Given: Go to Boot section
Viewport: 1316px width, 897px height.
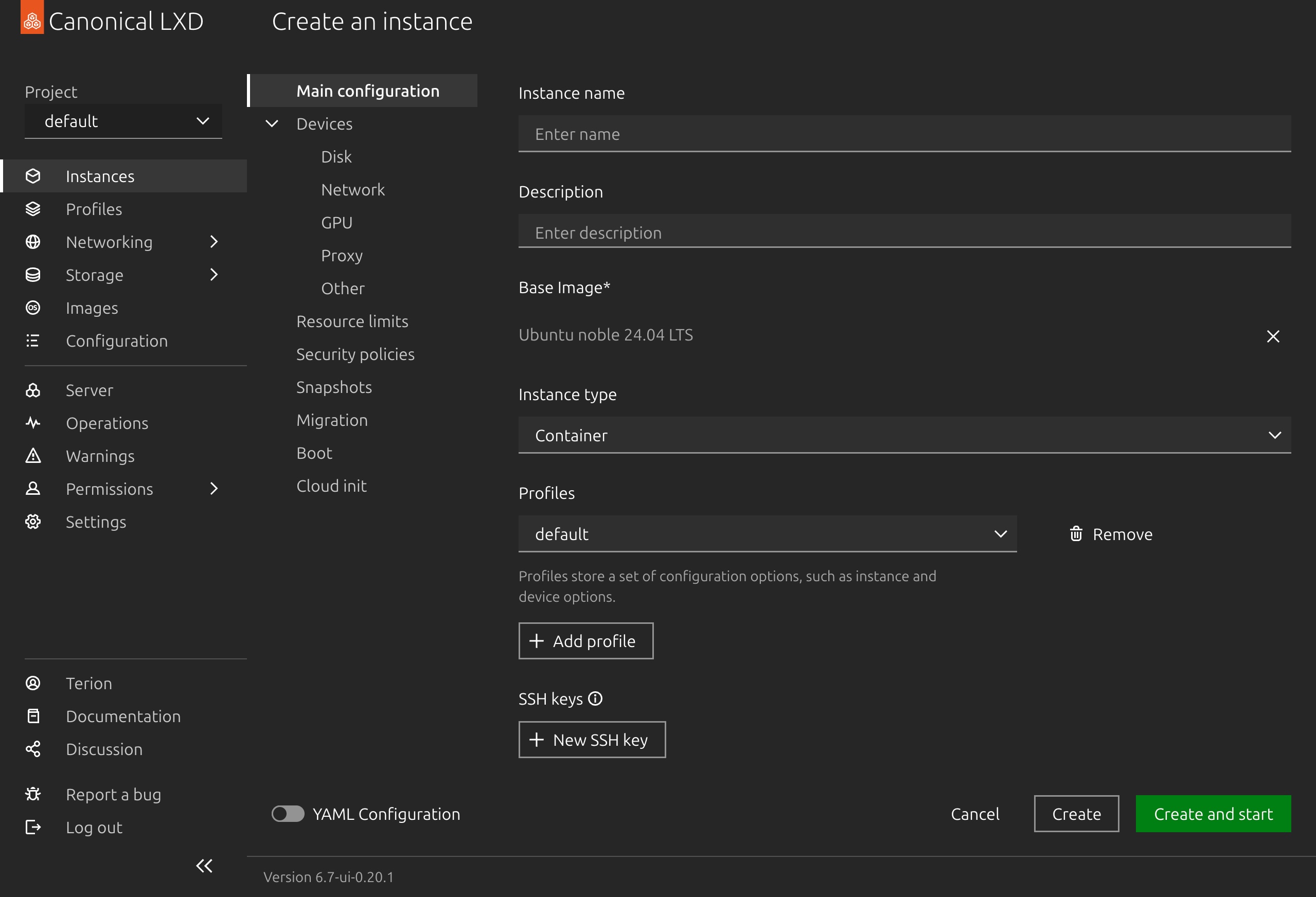Looking at the screenshot, I should pos(314,453).
